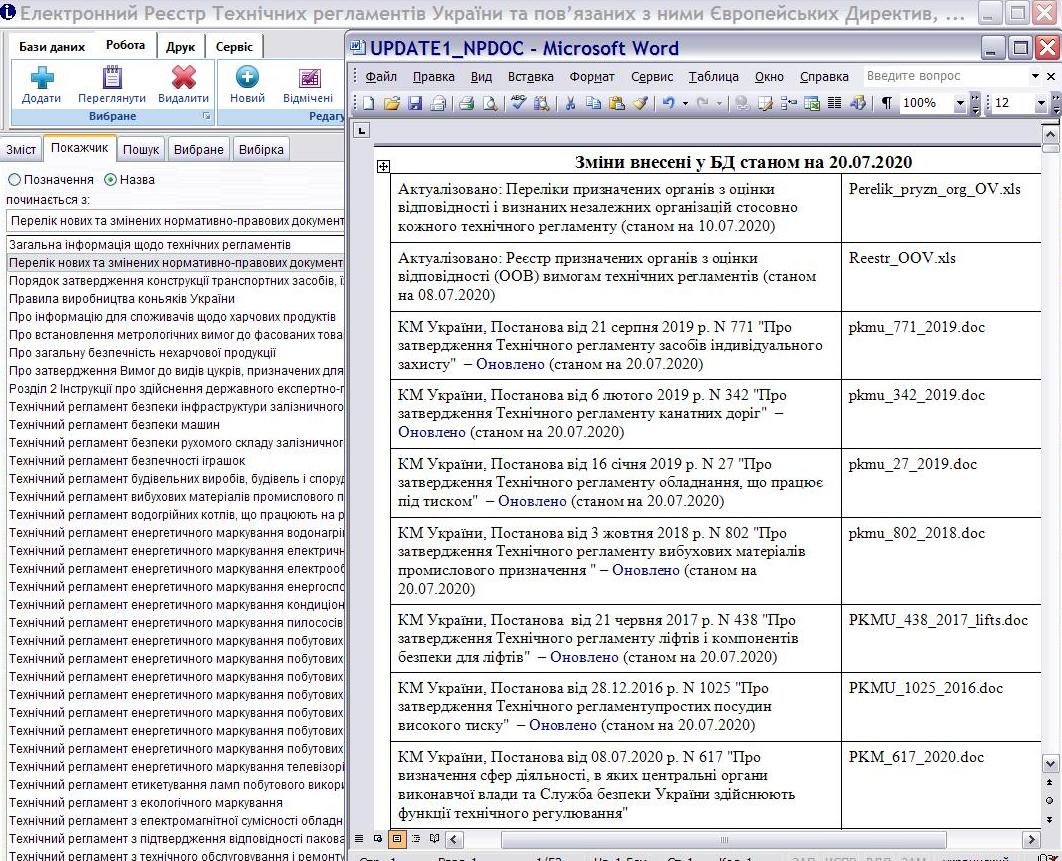Image resolution: width=1062 pixels, height=861 pixels.
Task: Open the Правка menu
Action: pos(433,77)
